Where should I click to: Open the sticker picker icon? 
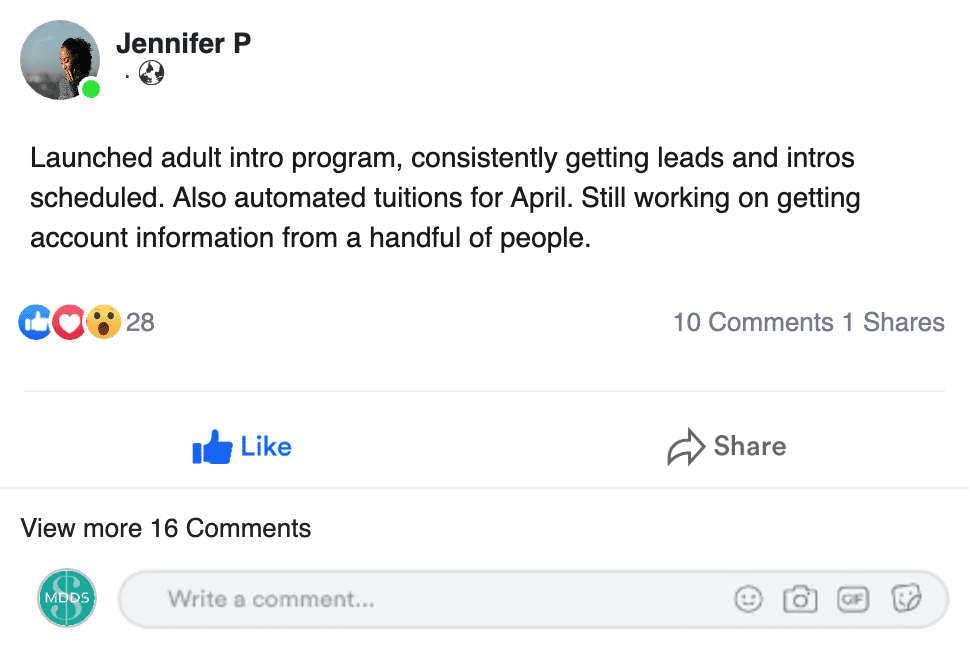[906, 599]
